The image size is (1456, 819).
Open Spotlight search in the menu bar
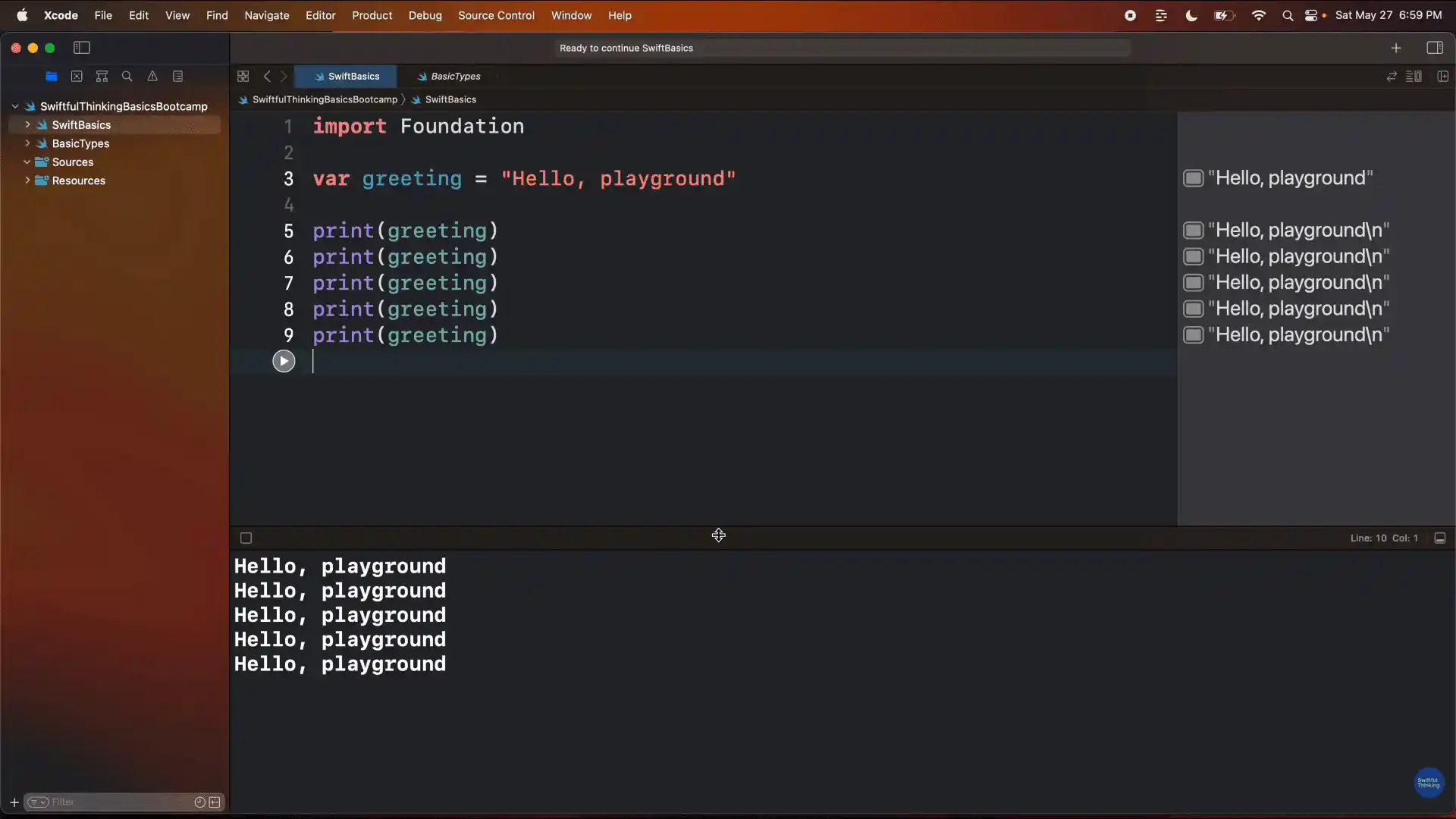tap(1288, 15)
